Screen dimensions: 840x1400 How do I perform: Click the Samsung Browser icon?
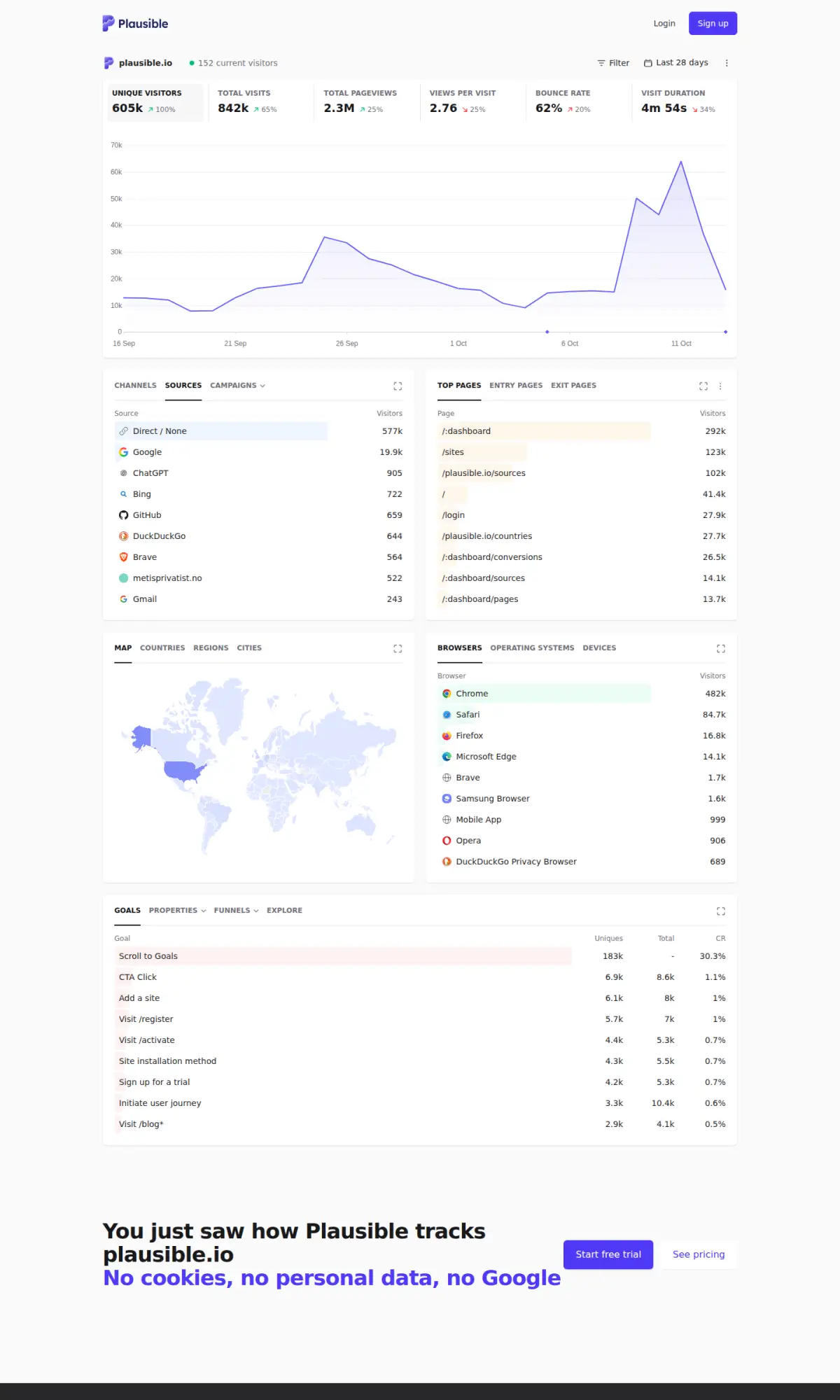pyautogui.click(x=447, y=799)
